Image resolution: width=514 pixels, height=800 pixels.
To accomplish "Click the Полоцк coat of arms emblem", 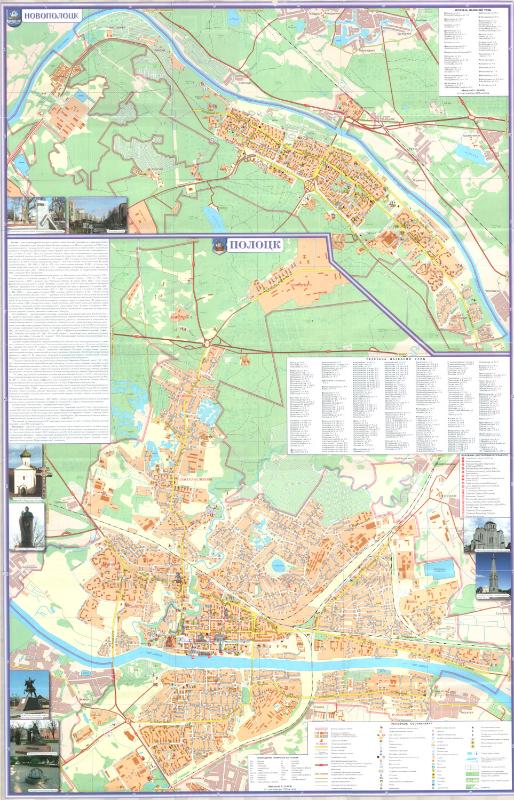I will (x=219, y=245).
